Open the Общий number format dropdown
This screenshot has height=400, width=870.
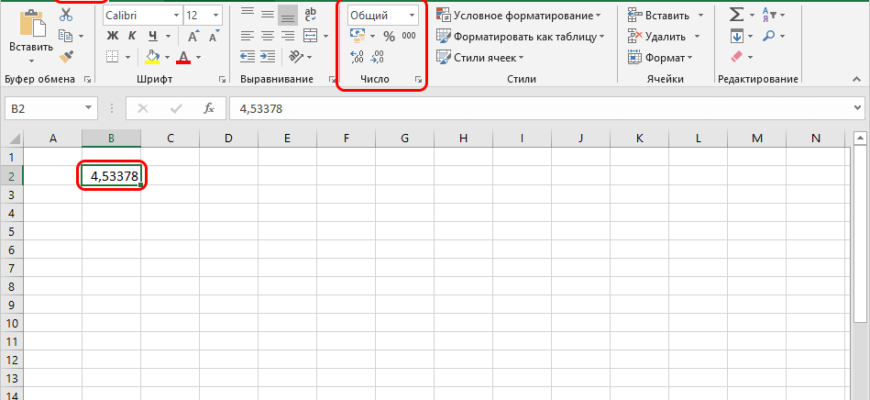point(412,16)
